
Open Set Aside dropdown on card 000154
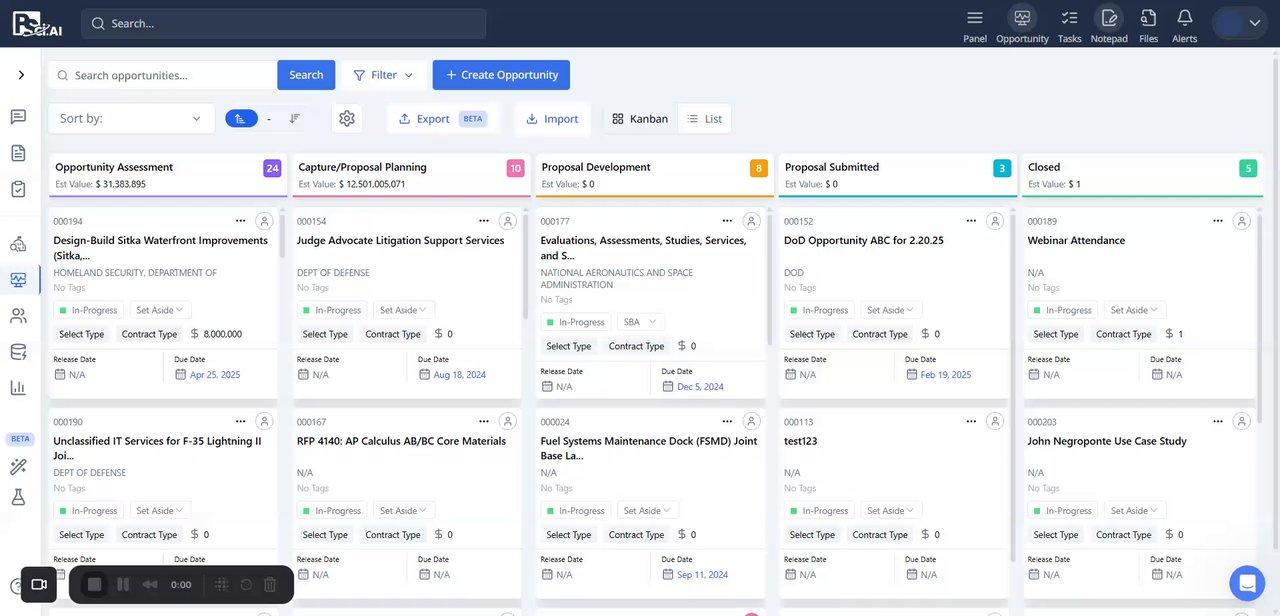point(404,310)
